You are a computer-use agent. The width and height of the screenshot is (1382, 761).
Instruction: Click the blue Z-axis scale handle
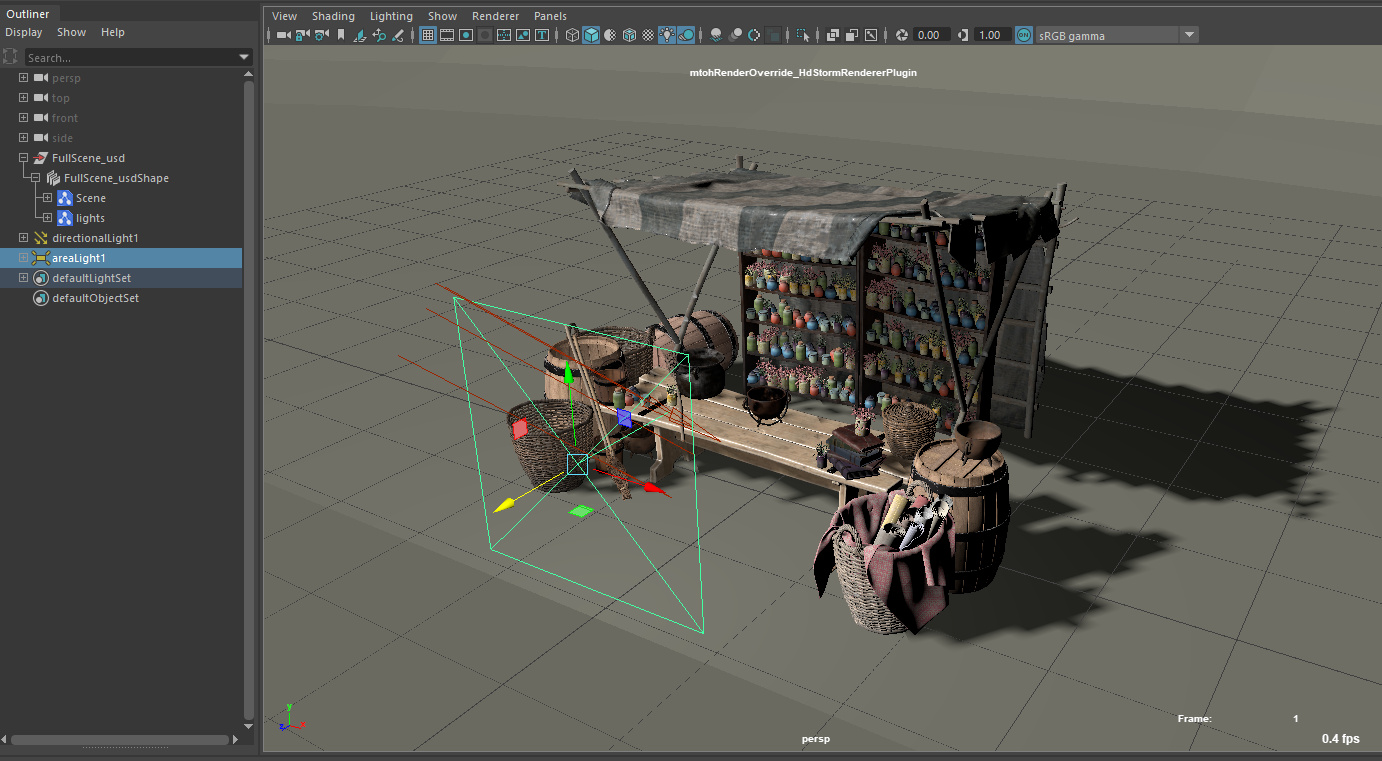pyautogui.click(x=624, y=418)
